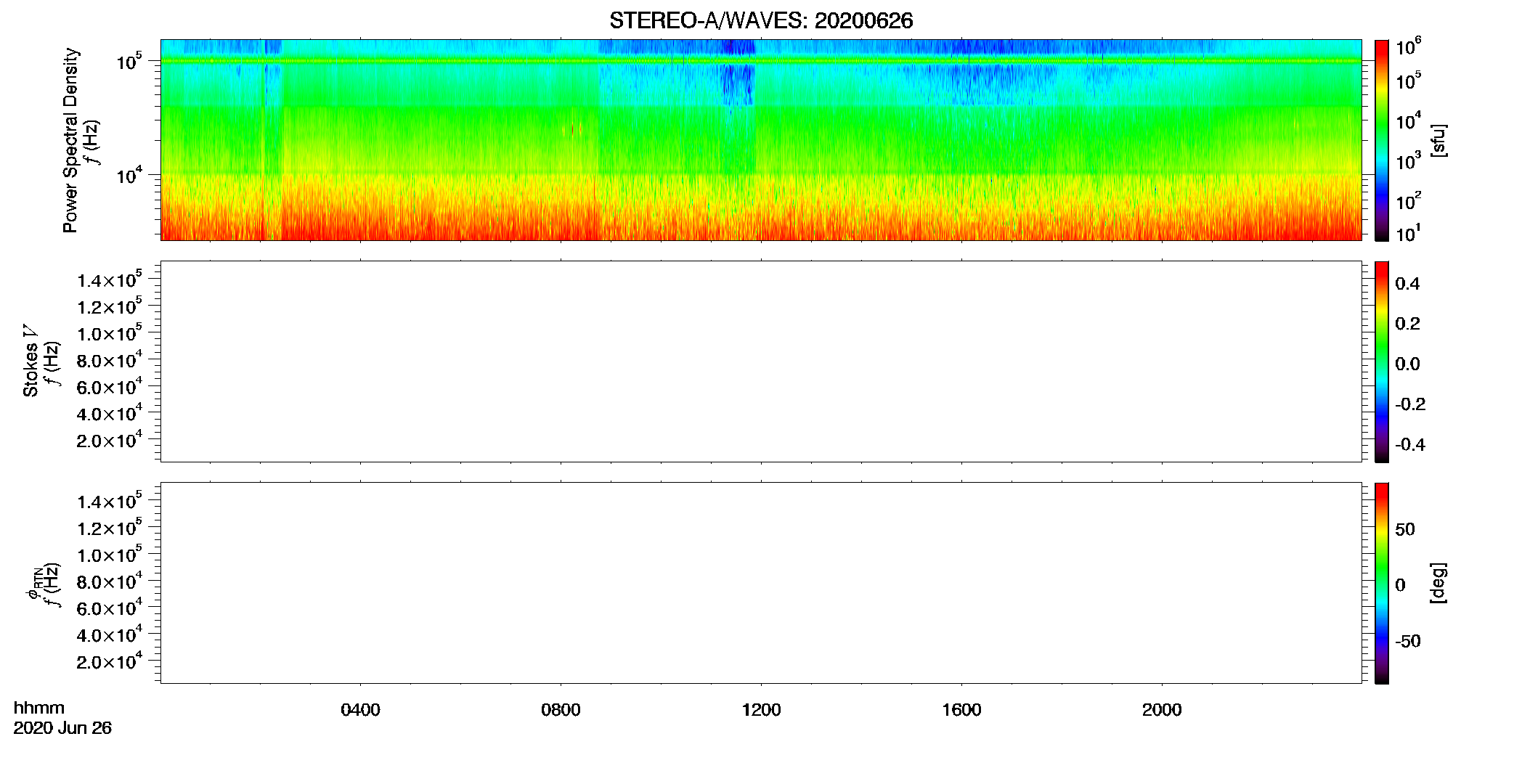Click the blue dropout near 1200 in spectrogram

click(x=738, y=80)
